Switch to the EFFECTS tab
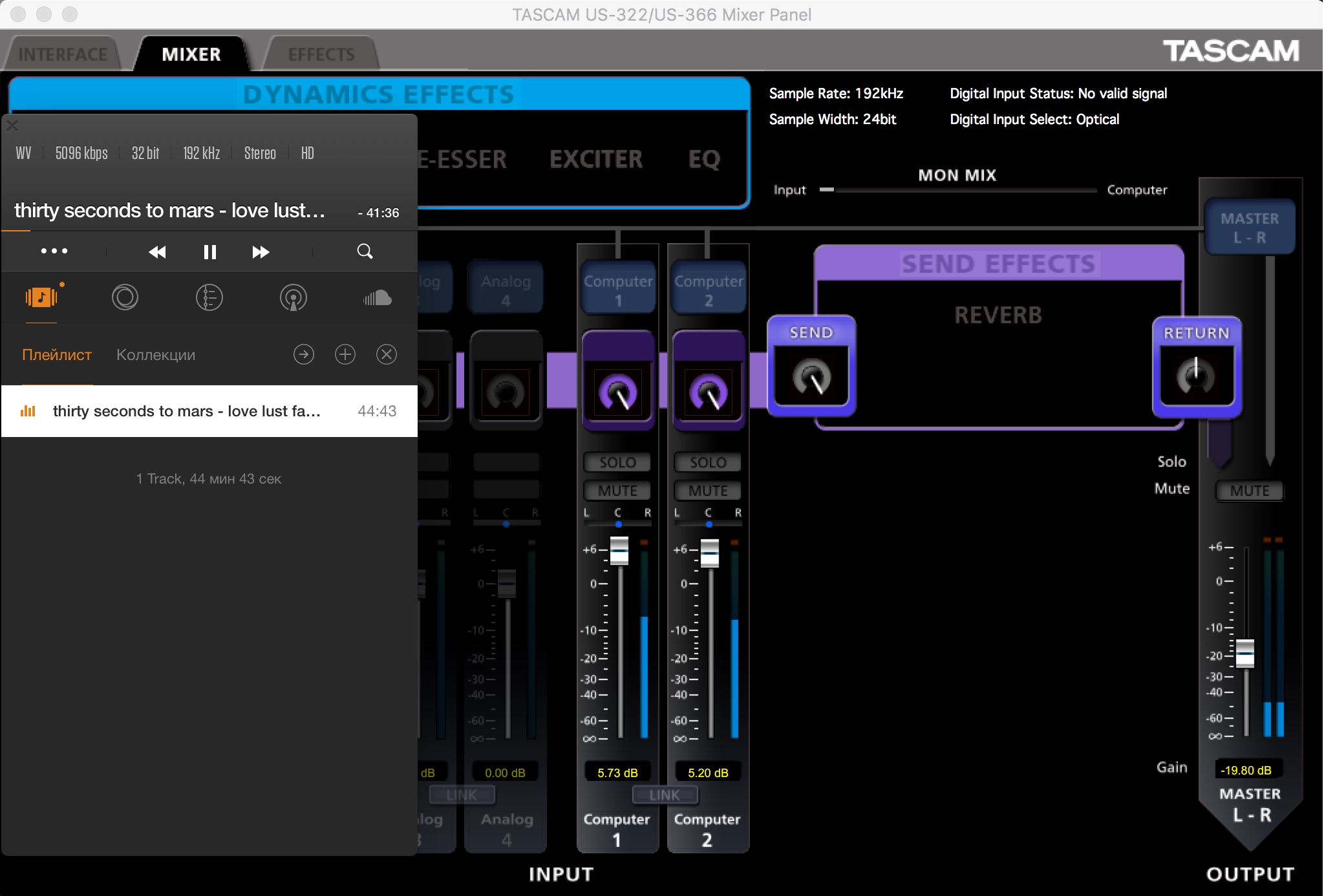Screen dimensions: 1324x896 coord(321,54)
